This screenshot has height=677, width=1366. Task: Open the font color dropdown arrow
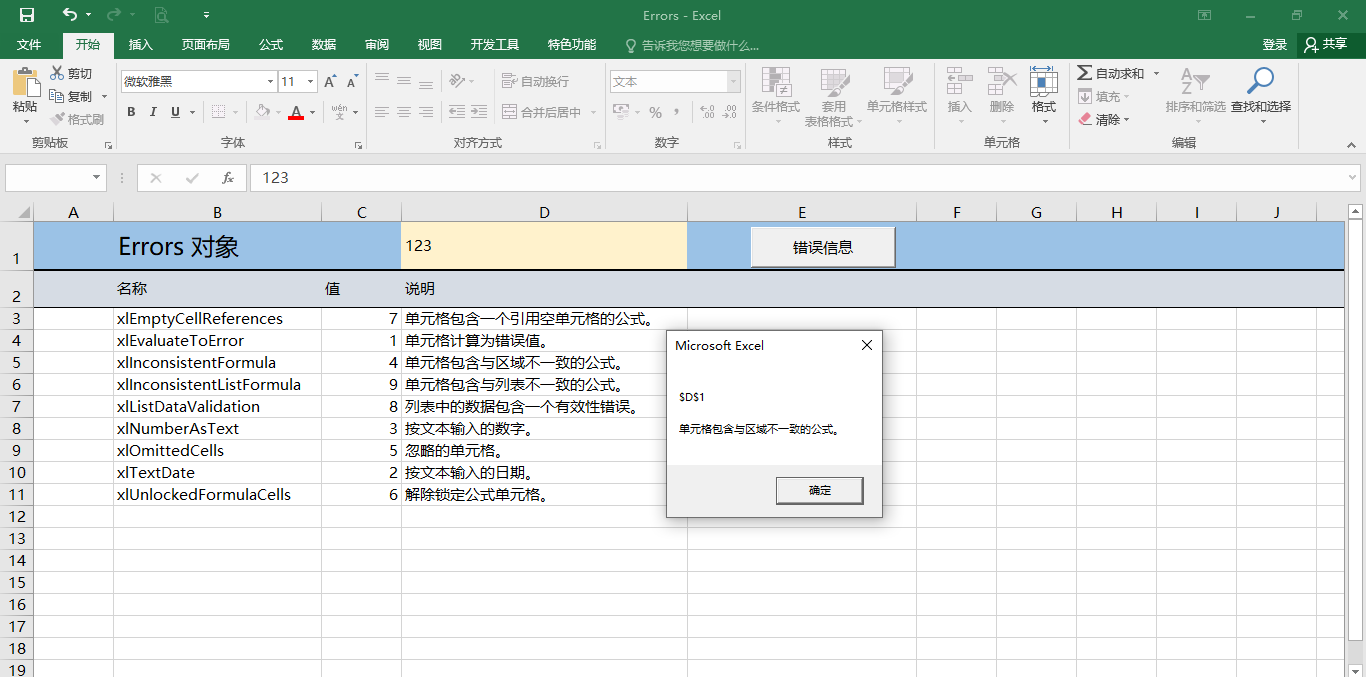click(312, 112)
